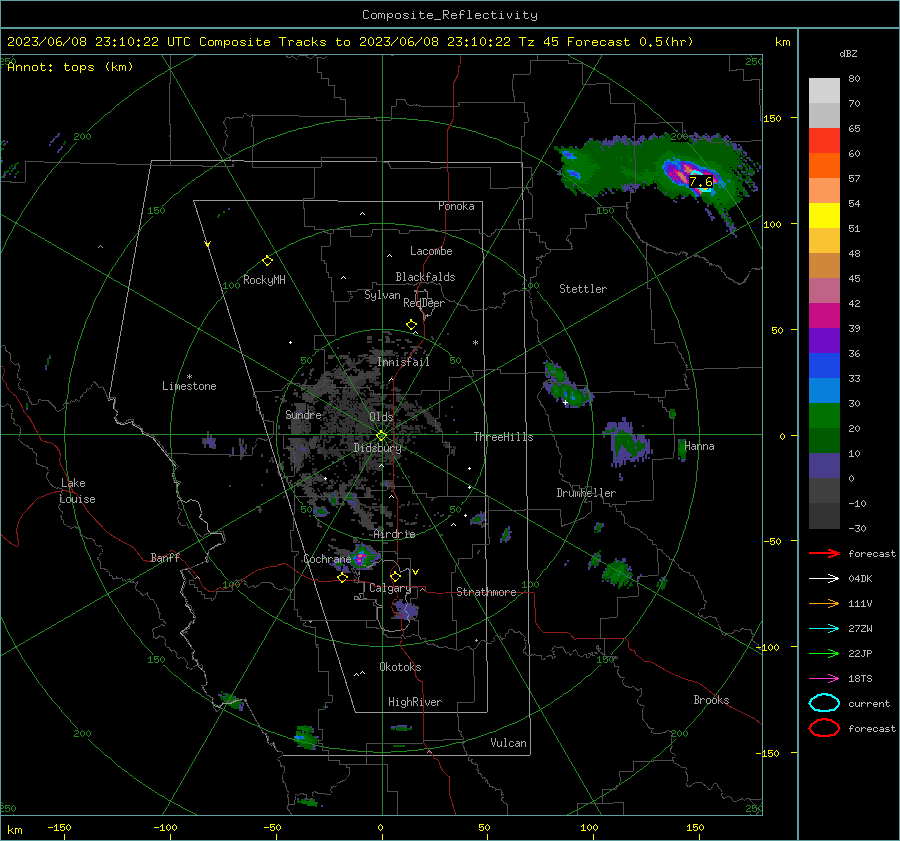Click the -150 tick on the bottom axis

click(x=59, y=828)
